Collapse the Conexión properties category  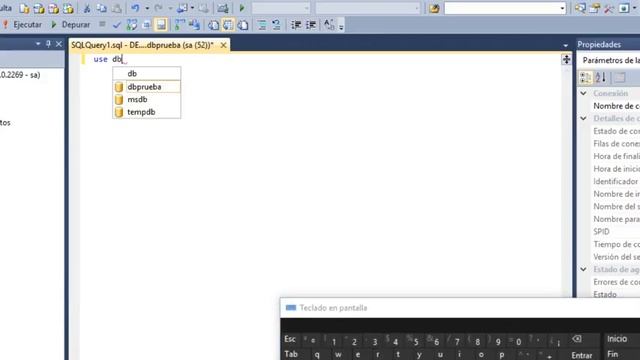[584, 93]
